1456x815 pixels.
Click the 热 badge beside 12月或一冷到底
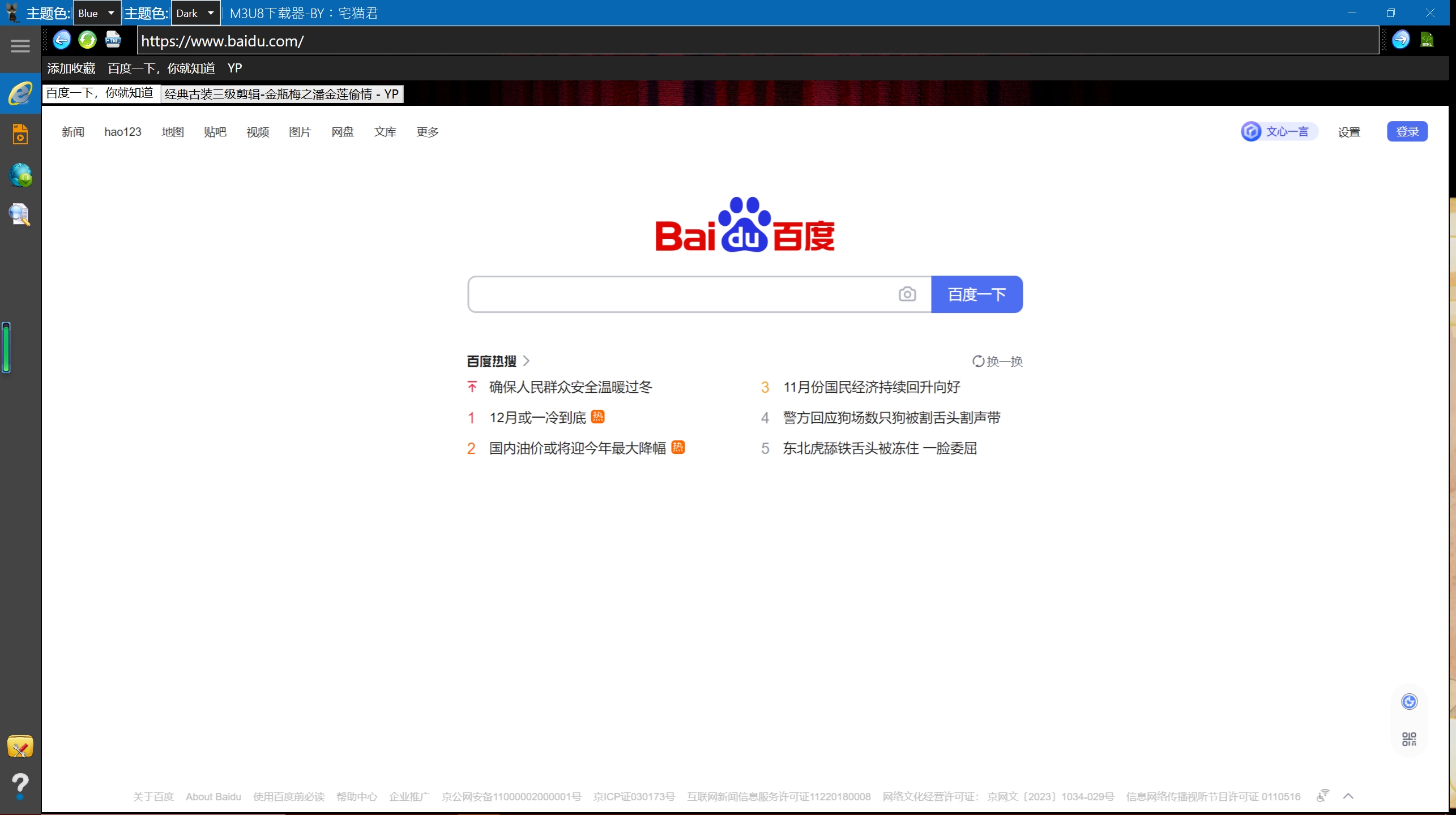(x=597, y=417)
